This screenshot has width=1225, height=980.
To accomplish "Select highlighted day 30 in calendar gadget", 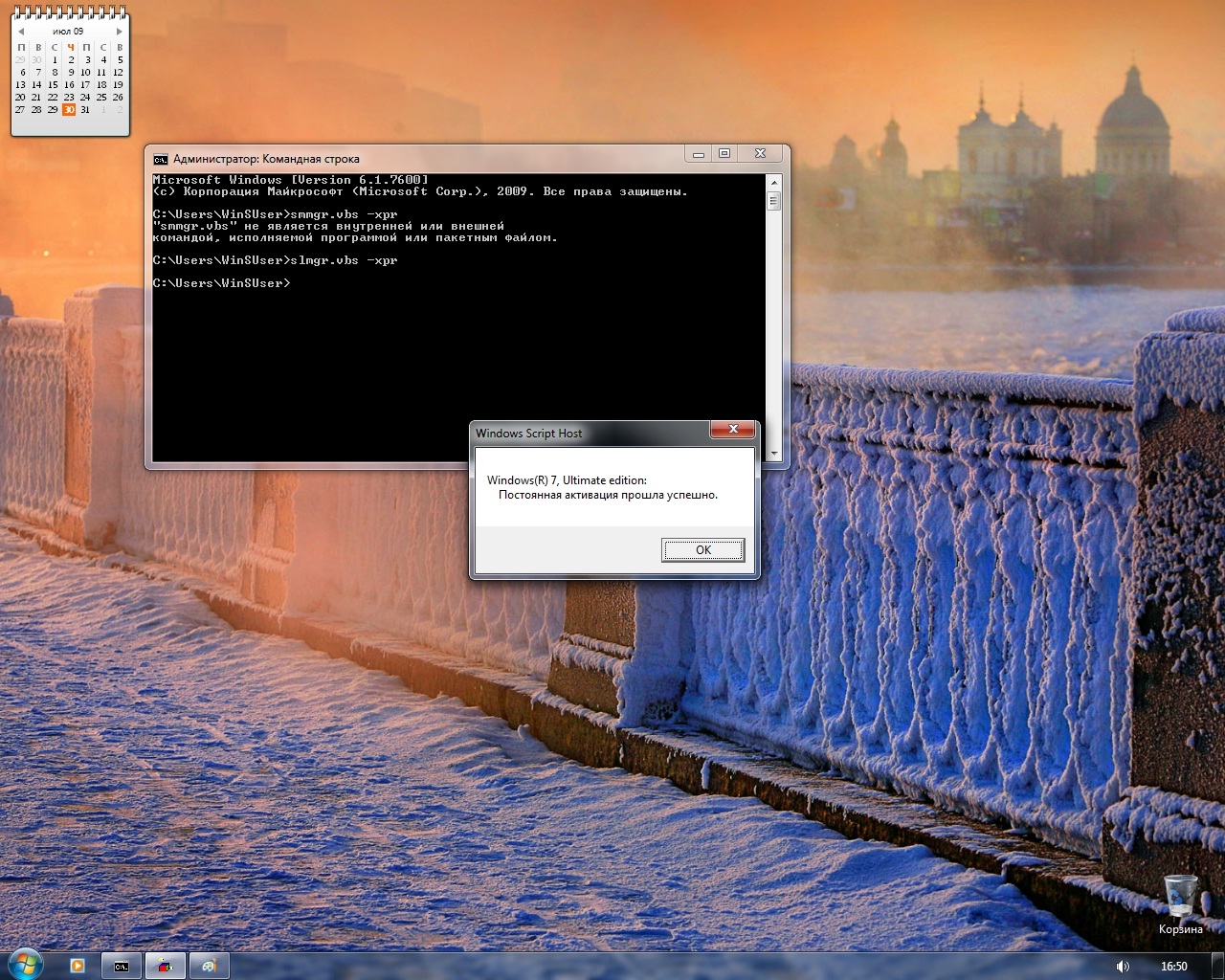I will tap(69, 109).
